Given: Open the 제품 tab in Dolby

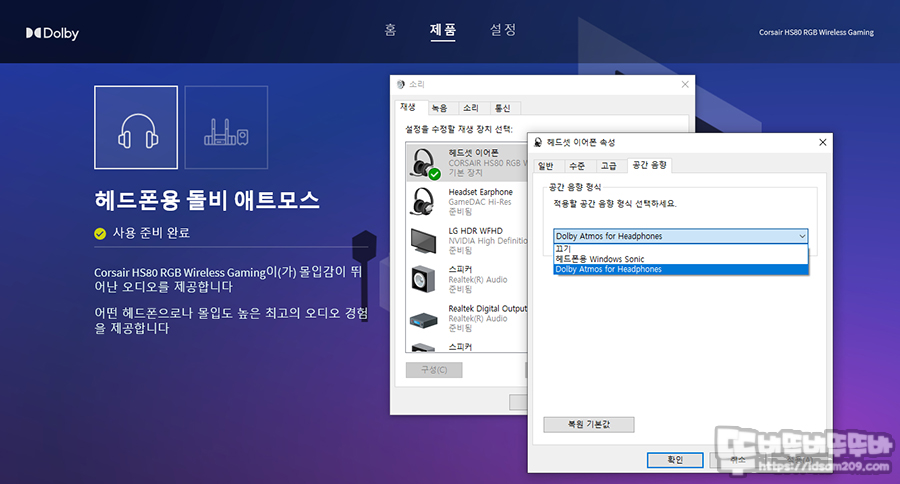Looking at the screenshot, I should pos(443,30).
